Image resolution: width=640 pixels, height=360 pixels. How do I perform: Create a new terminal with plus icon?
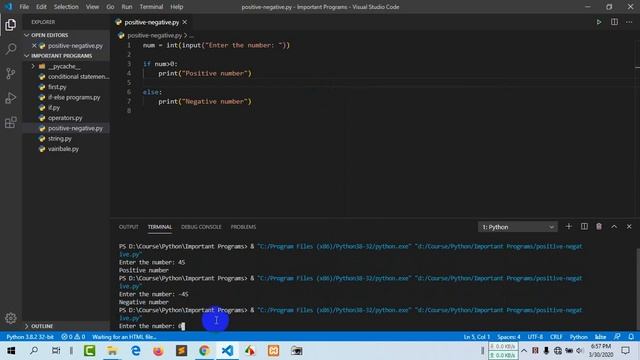point(568,227)
